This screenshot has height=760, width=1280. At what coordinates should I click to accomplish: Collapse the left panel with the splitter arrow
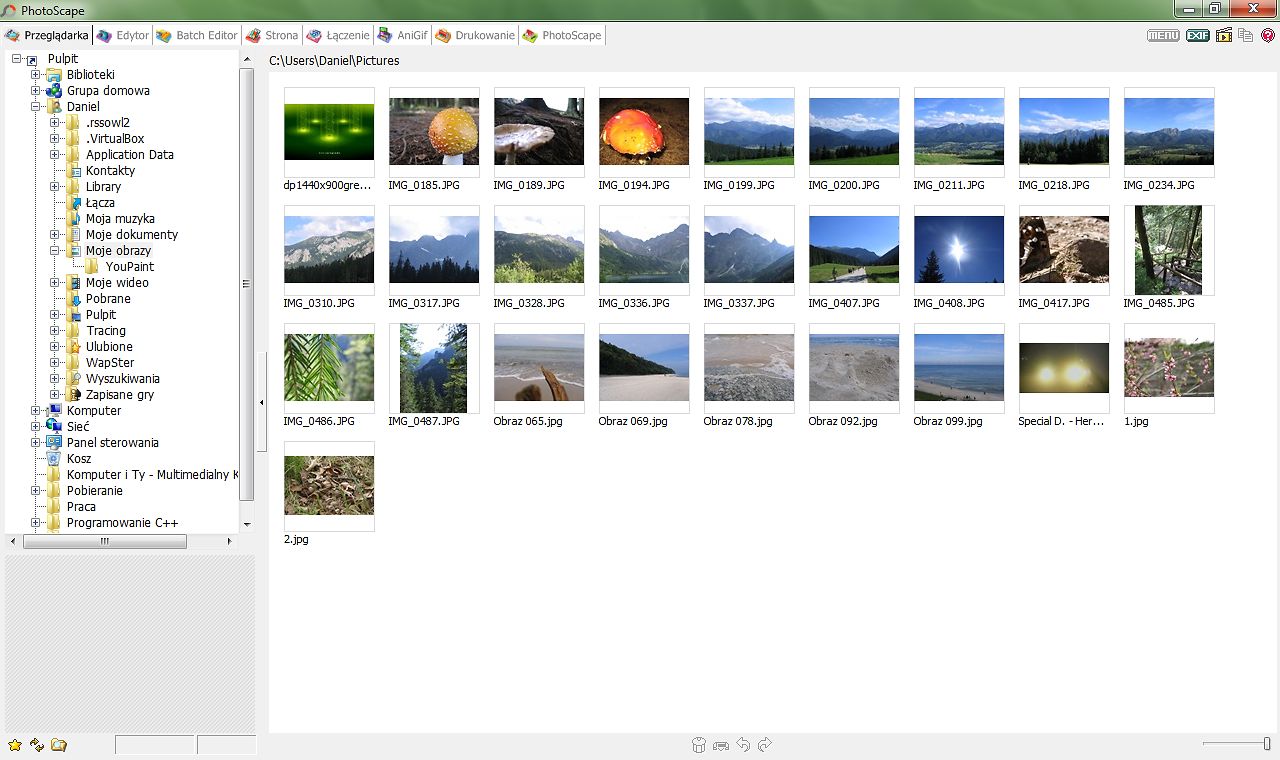(262, 402)
